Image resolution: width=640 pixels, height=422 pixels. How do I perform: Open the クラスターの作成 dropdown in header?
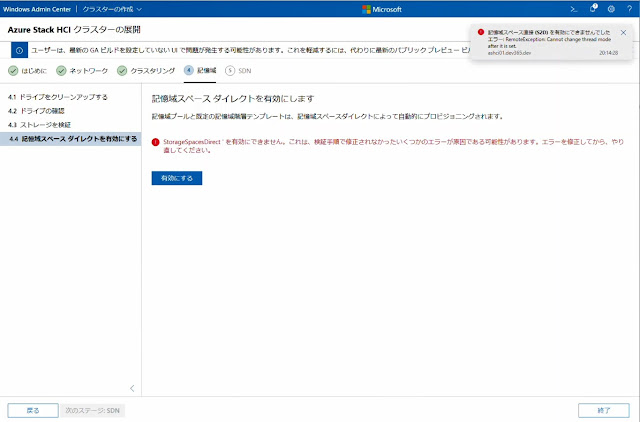(x=112, y=9)
